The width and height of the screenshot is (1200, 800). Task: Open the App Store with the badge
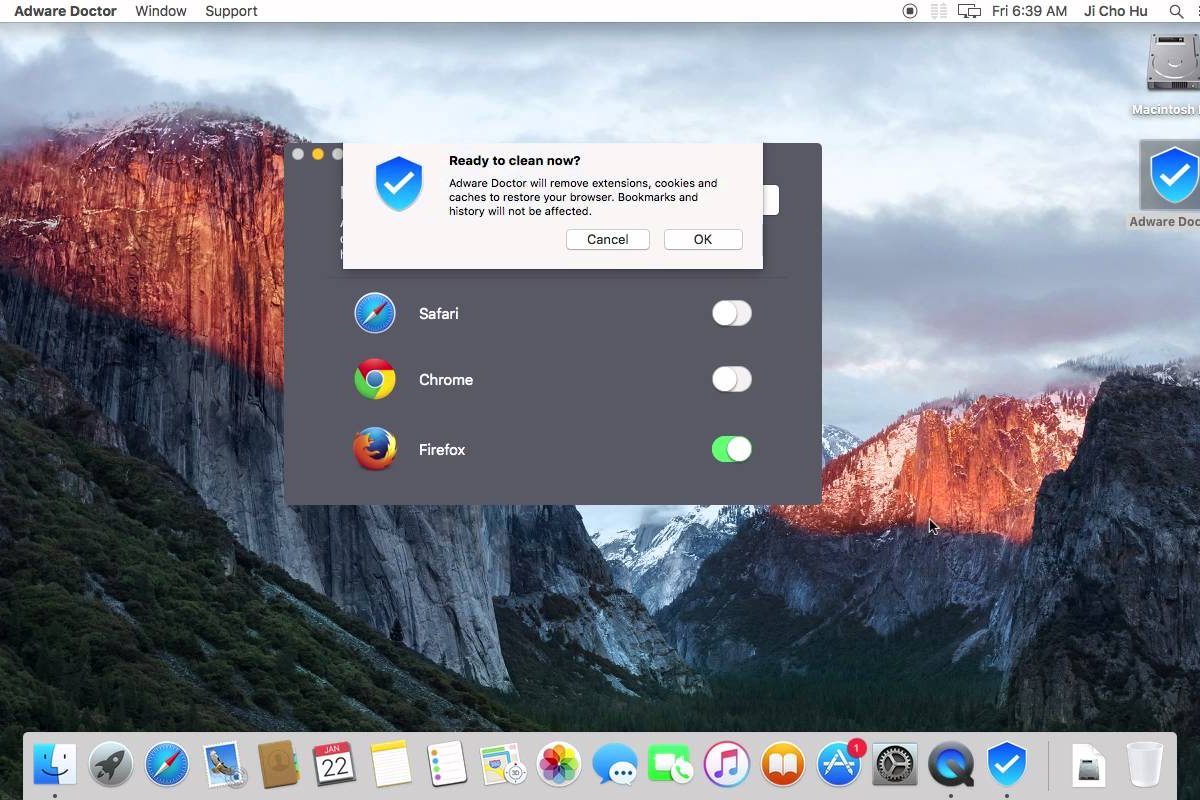tap(840, 765)
